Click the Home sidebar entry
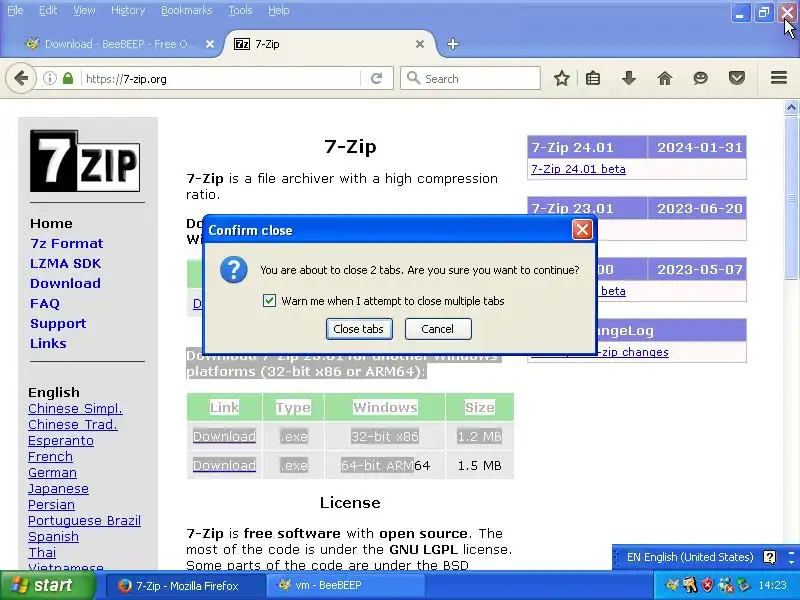The height and width of the screenshot is (600, 800). tap(51, 223)
